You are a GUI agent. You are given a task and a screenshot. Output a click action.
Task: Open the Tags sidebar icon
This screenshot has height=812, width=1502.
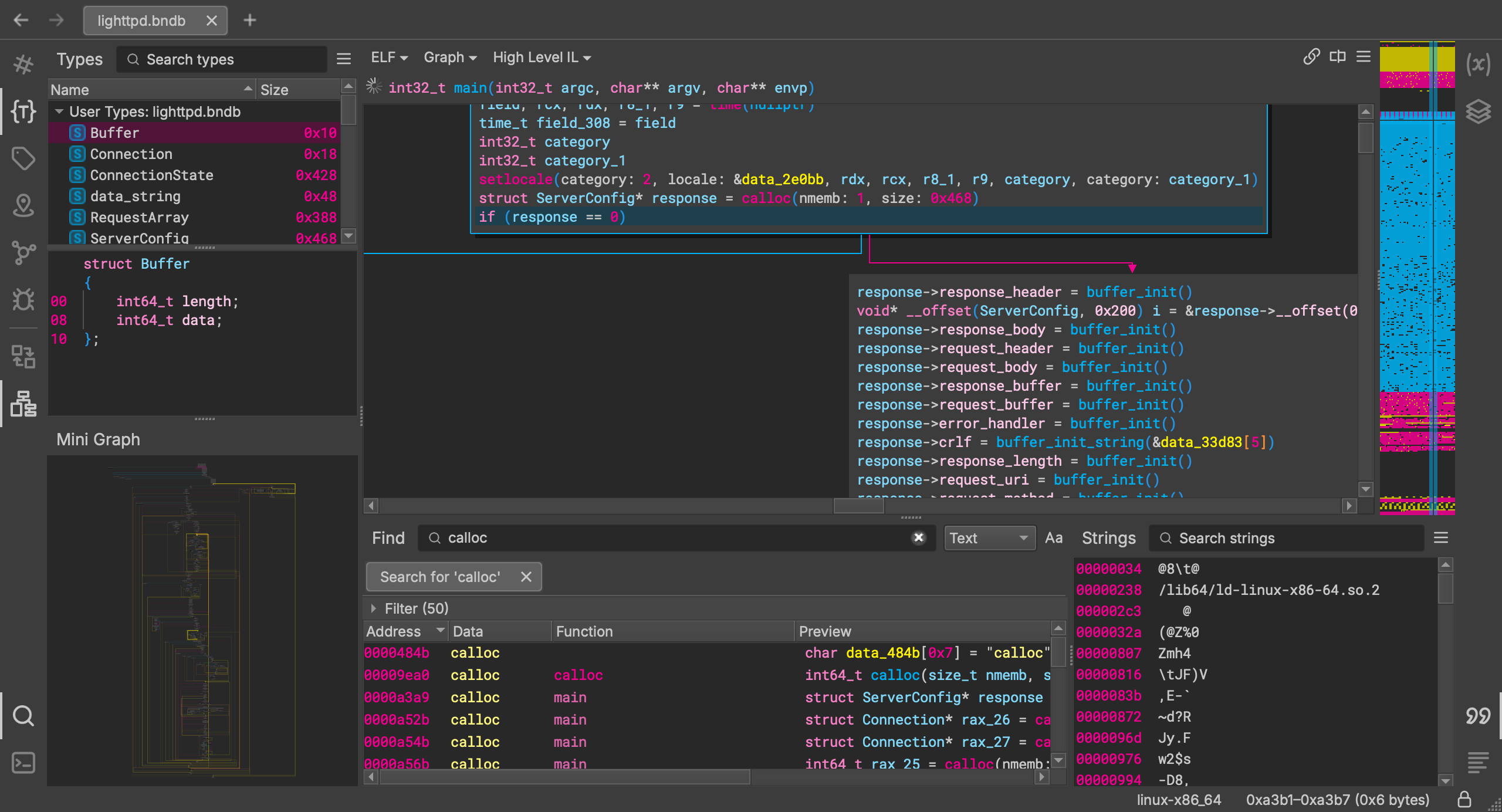click(x=23, y=158)
